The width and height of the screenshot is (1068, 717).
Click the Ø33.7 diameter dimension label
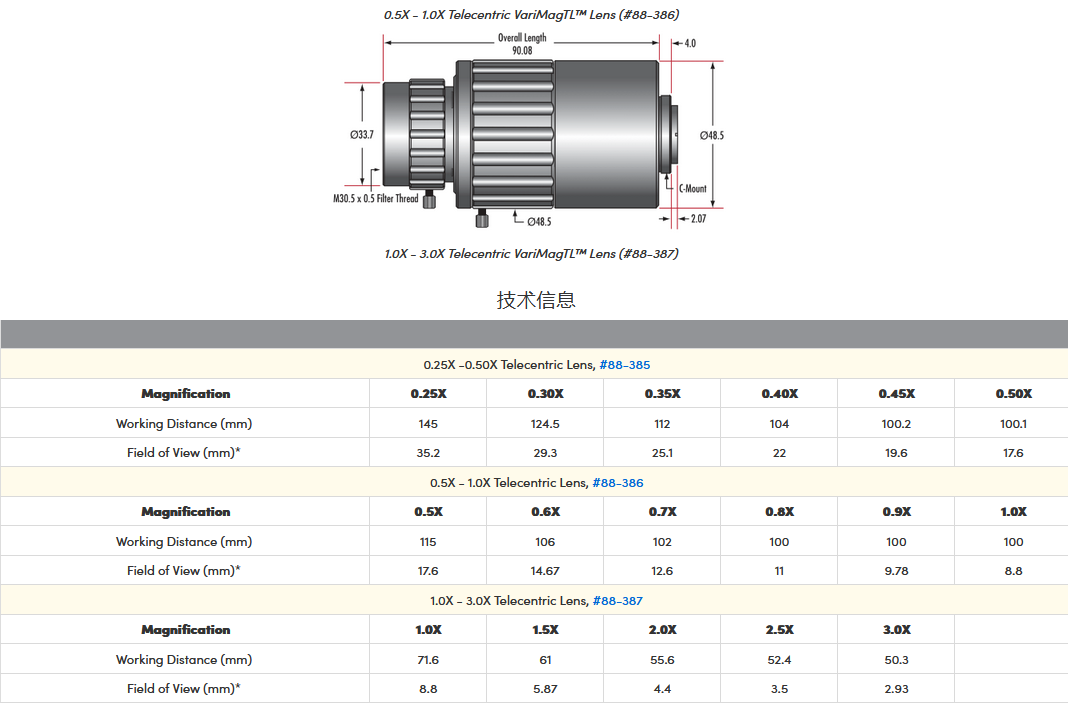[x=360, y=134]
